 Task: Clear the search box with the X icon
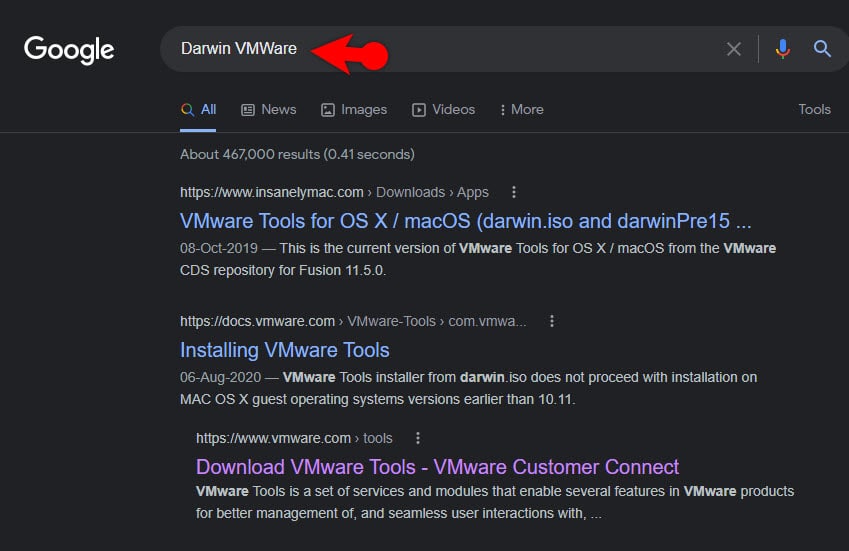734,49
